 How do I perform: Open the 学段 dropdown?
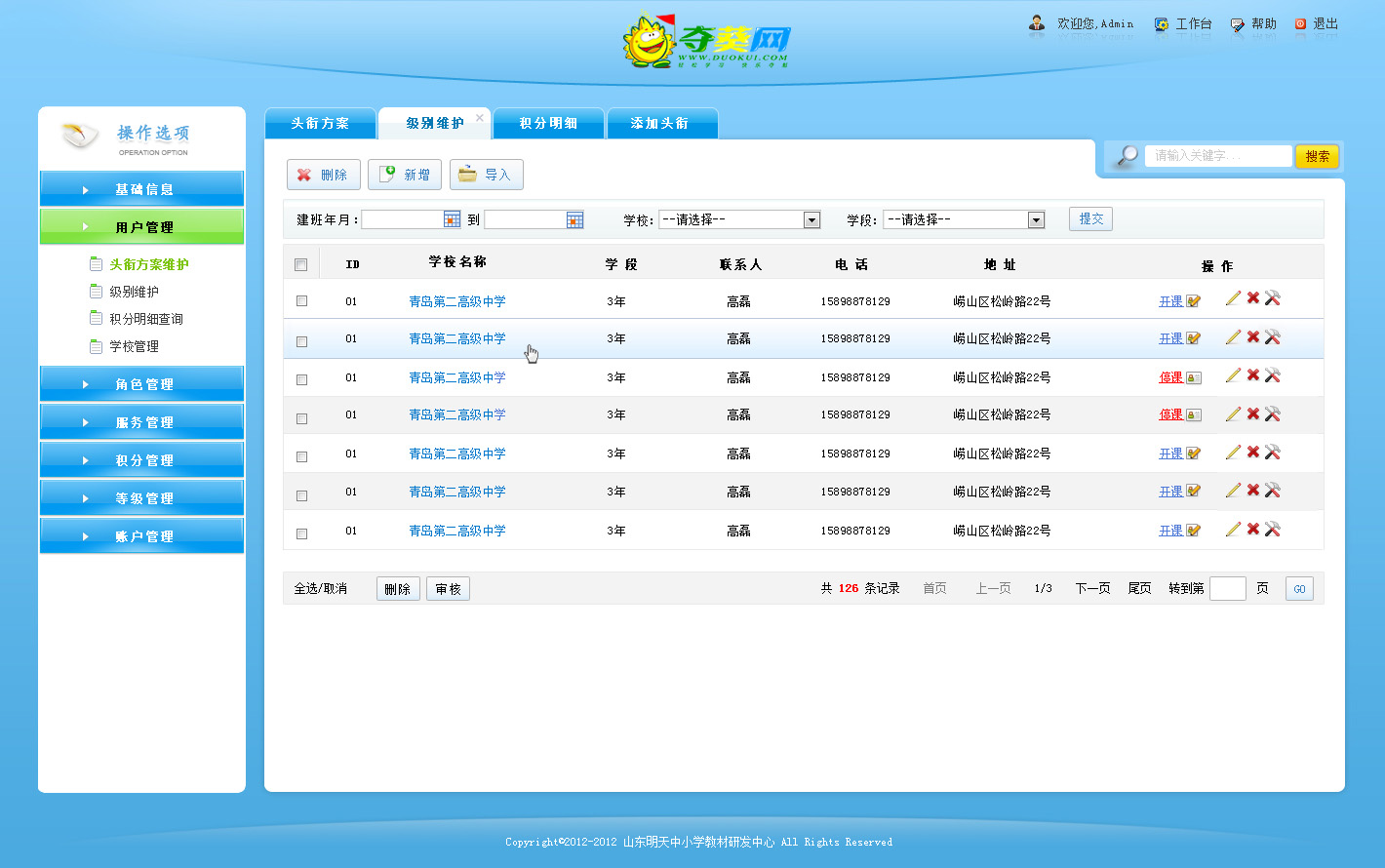tap(964, 219)
